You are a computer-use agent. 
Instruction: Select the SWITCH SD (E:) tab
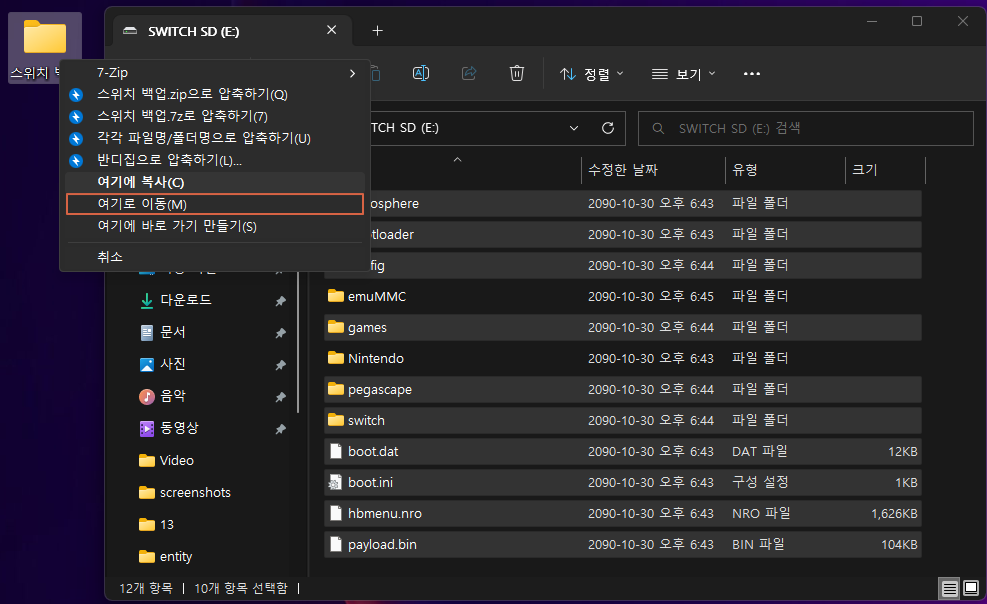coord(230,31)
